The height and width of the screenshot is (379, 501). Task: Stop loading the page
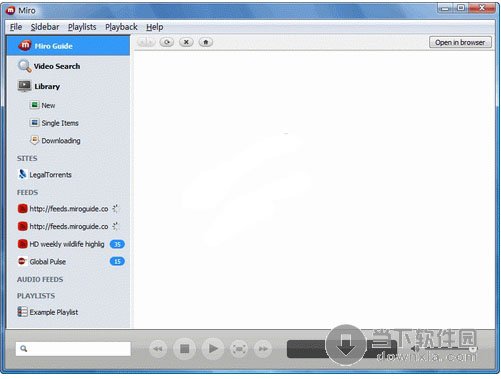pos(186,42)
